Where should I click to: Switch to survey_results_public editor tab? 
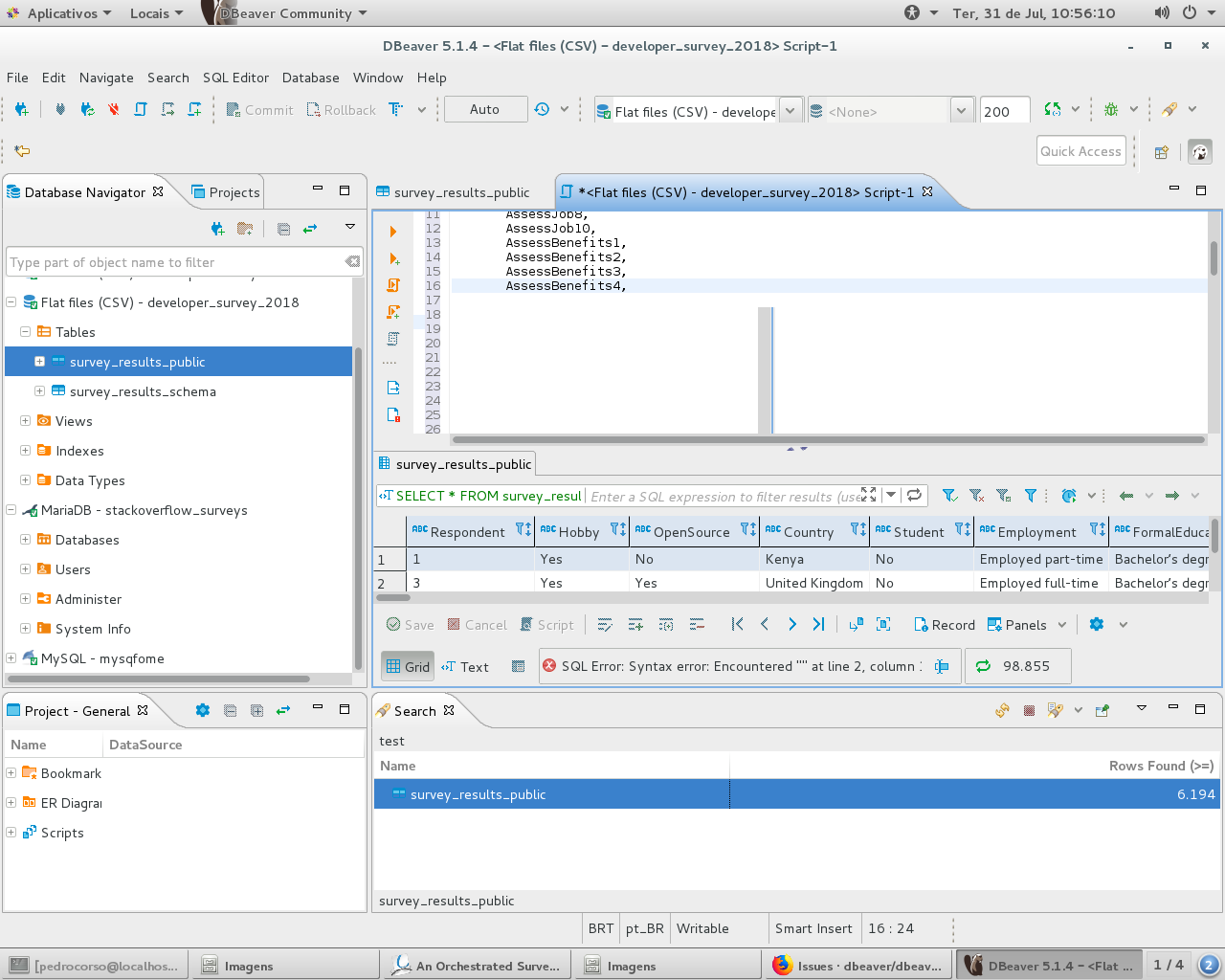(x=453, y=192)
